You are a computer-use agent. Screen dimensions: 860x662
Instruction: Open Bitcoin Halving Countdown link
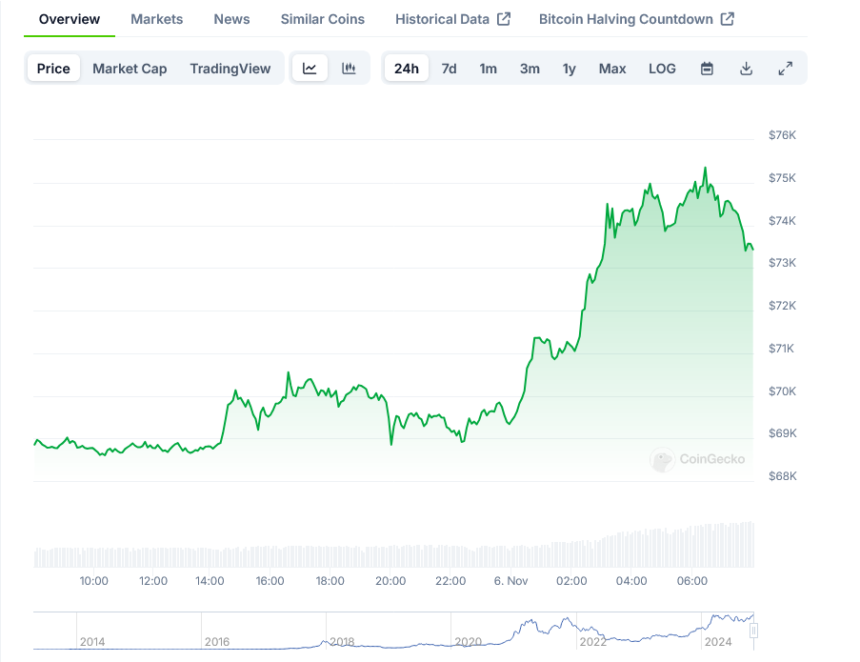pyautogui.click(x=636, y=19)
